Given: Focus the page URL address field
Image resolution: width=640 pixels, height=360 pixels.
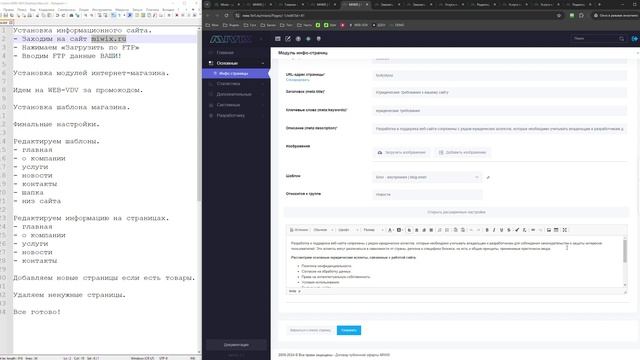Looking at the screenshot, I should (x=500, y=76).
